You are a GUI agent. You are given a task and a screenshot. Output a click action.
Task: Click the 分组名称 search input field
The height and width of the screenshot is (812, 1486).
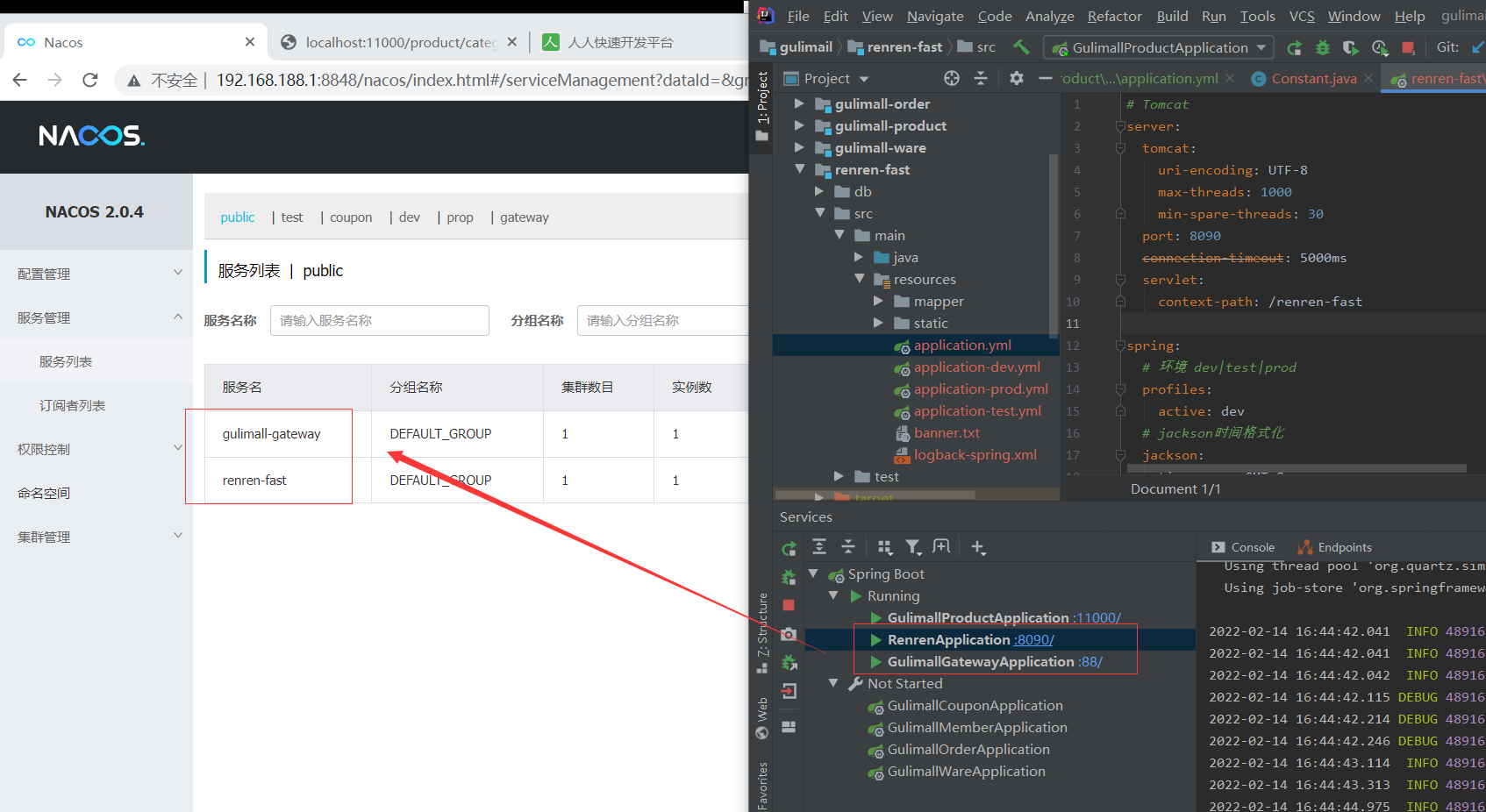point(662,320)
